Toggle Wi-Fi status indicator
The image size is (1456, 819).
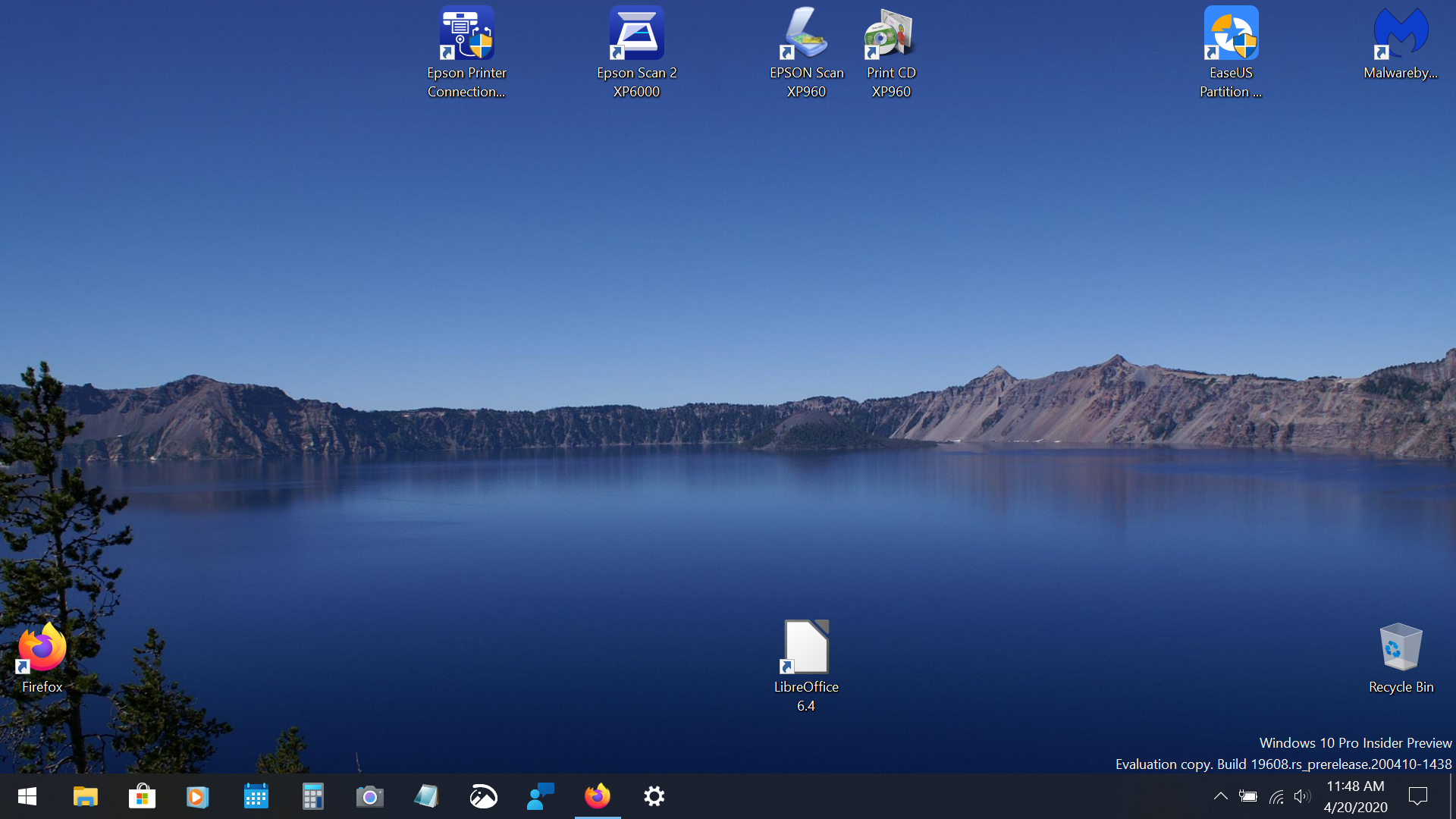click(x=1276, y=796)
